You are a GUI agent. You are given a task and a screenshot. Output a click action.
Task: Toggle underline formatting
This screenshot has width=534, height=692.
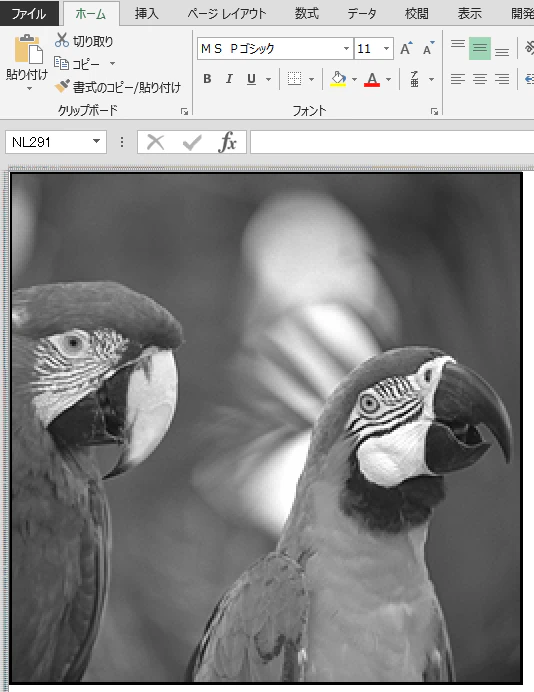click(x=252, y=79)
